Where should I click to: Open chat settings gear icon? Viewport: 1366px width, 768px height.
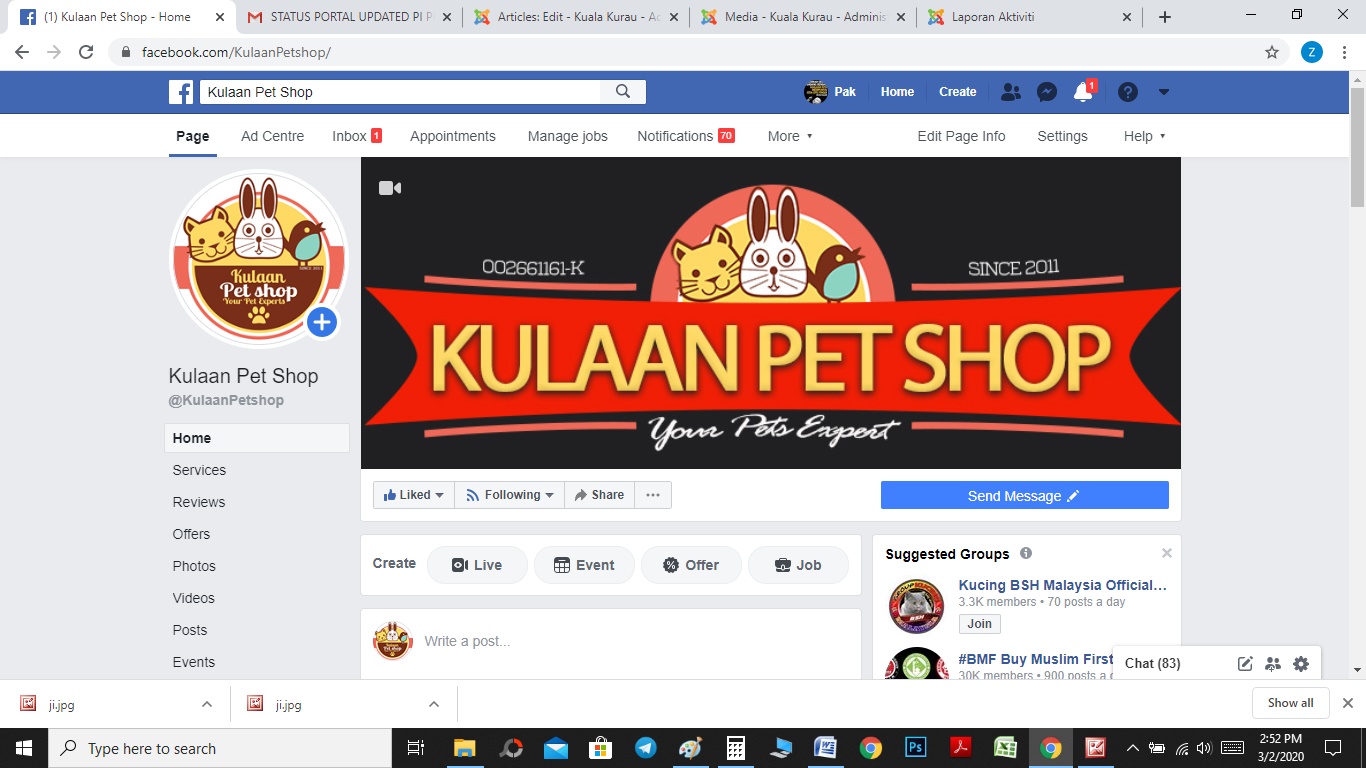[1300, 663]
